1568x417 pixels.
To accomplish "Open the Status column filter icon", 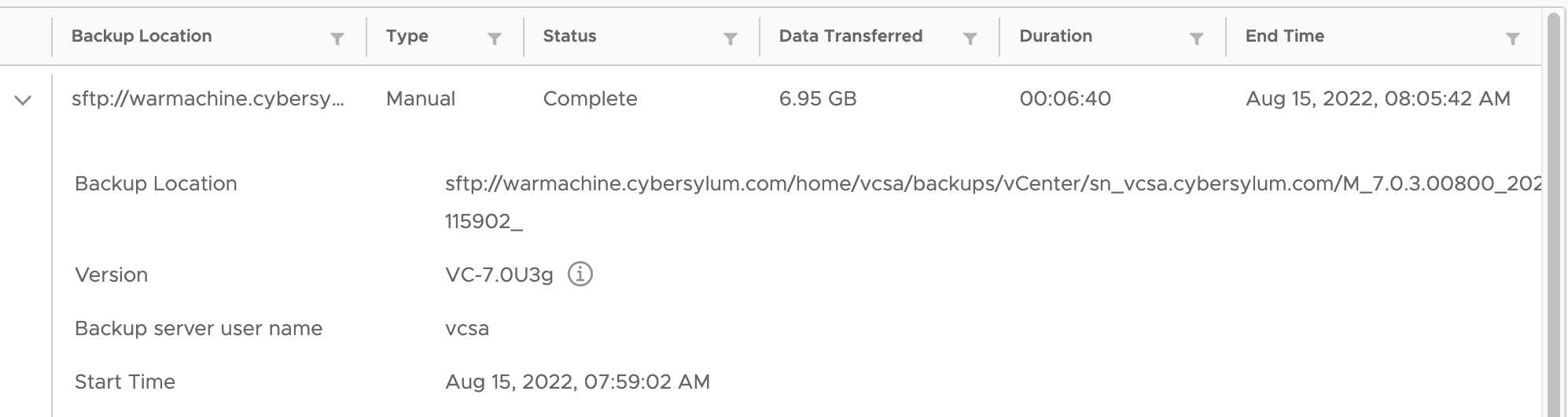I will coord(730,39).
